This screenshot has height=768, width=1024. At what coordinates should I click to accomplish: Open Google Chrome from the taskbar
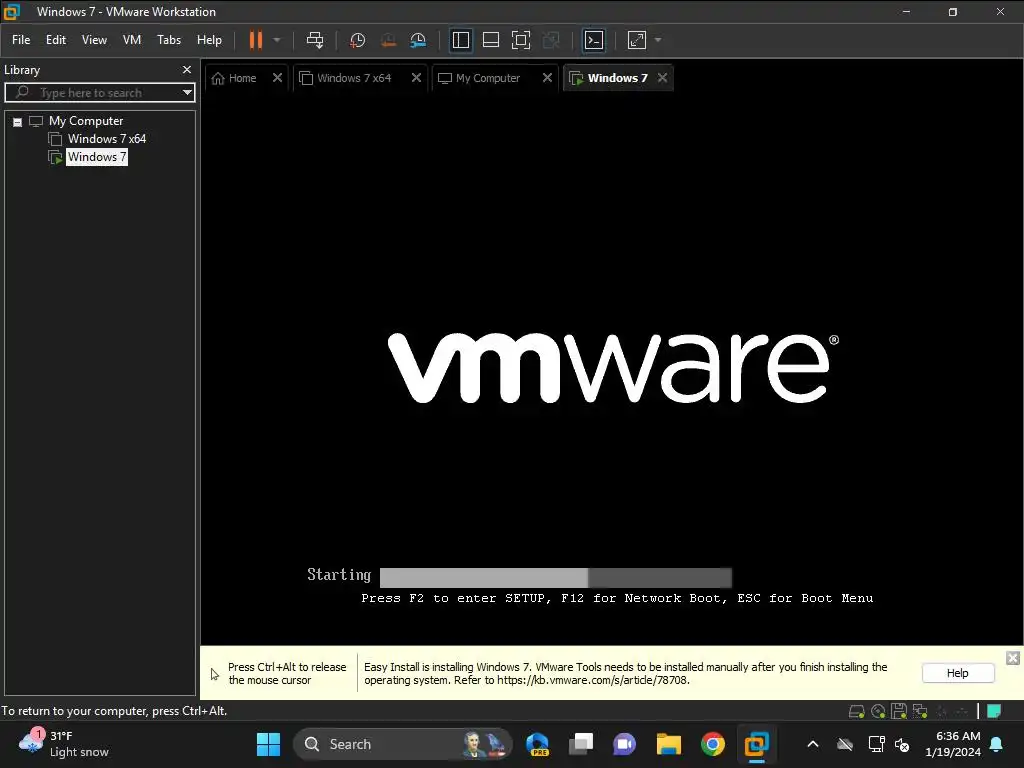712,744
